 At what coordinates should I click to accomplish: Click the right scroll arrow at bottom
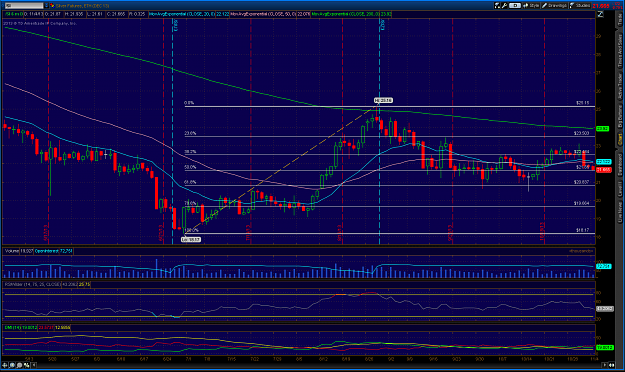(605, 365)
